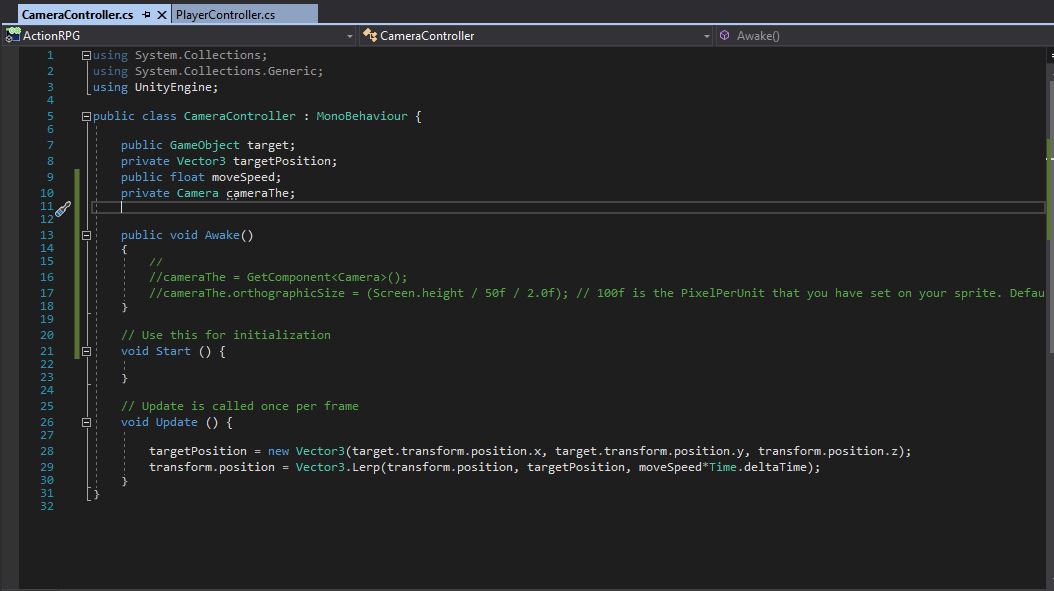Screen dimensions: 1054x591
Task: Collapse the Update method block
Action: (86, 422)
